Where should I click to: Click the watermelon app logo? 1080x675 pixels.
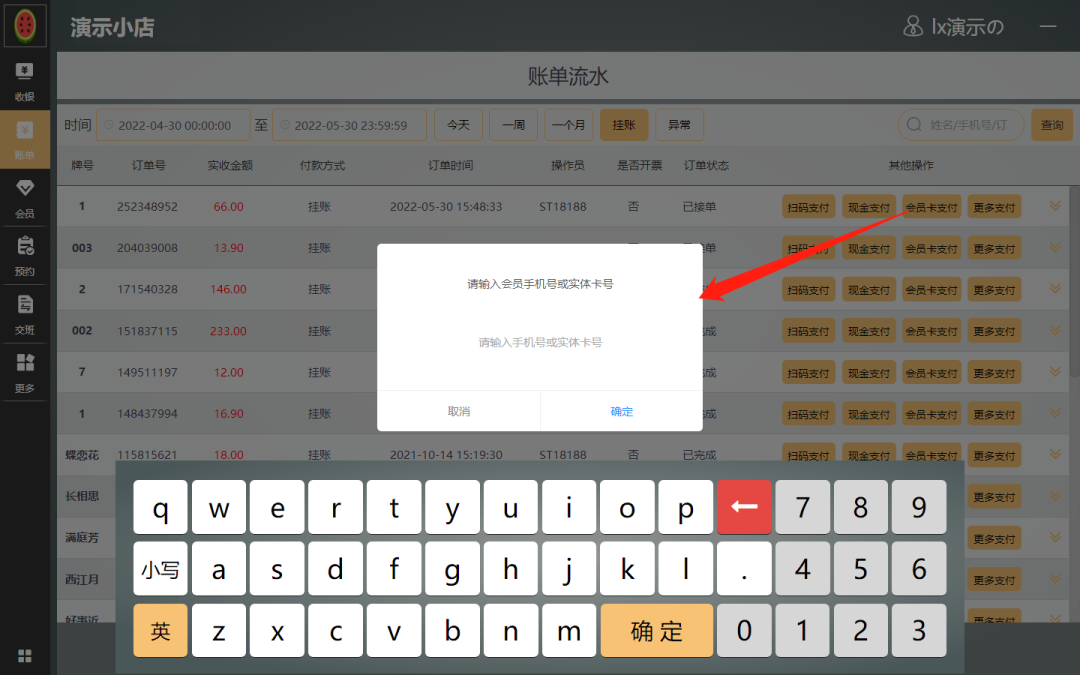(x=25, y=25)
